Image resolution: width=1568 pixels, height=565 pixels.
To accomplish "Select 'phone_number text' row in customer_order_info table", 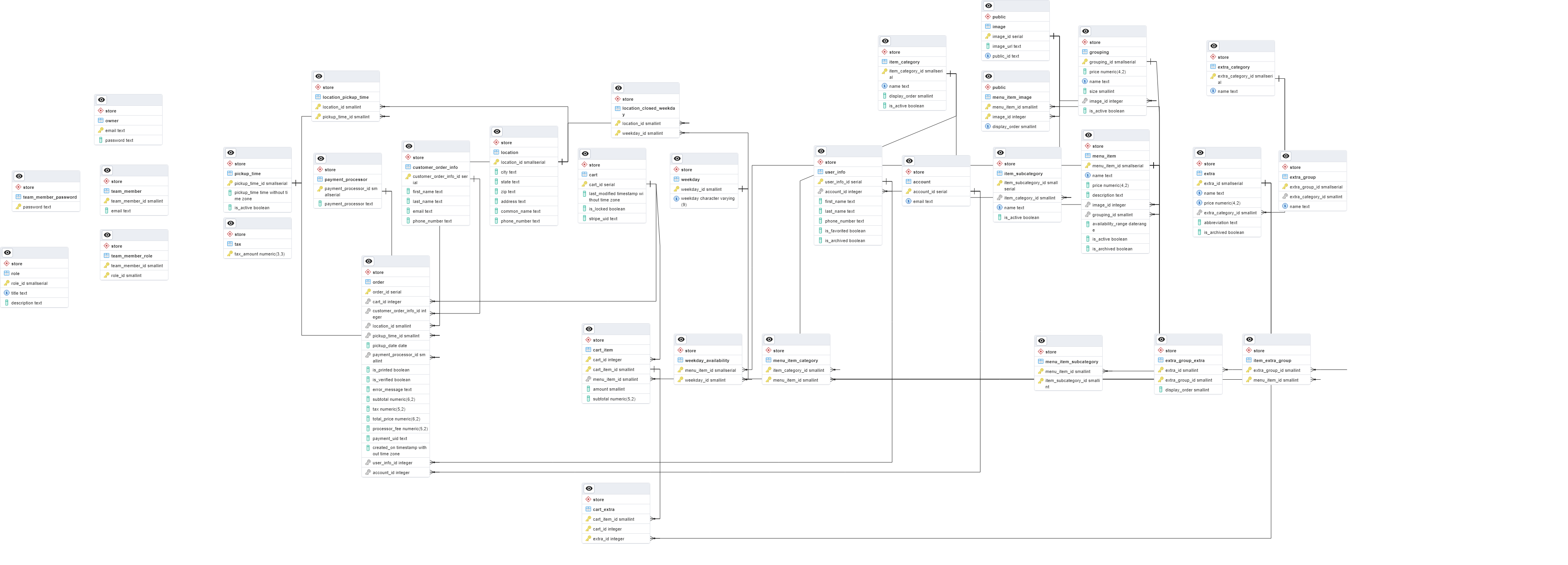I will pyautogui.click(x=436, y=221).
